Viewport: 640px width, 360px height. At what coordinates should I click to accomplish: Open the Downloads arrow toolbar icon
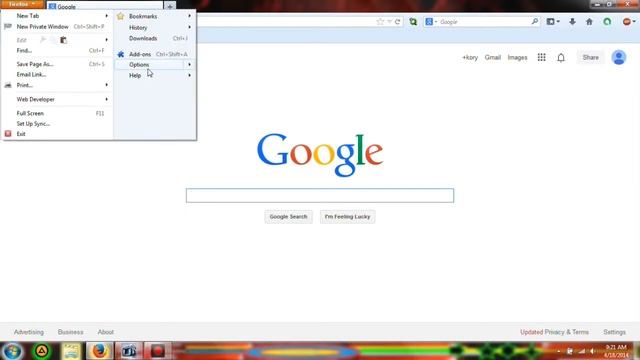coord(572,22)
